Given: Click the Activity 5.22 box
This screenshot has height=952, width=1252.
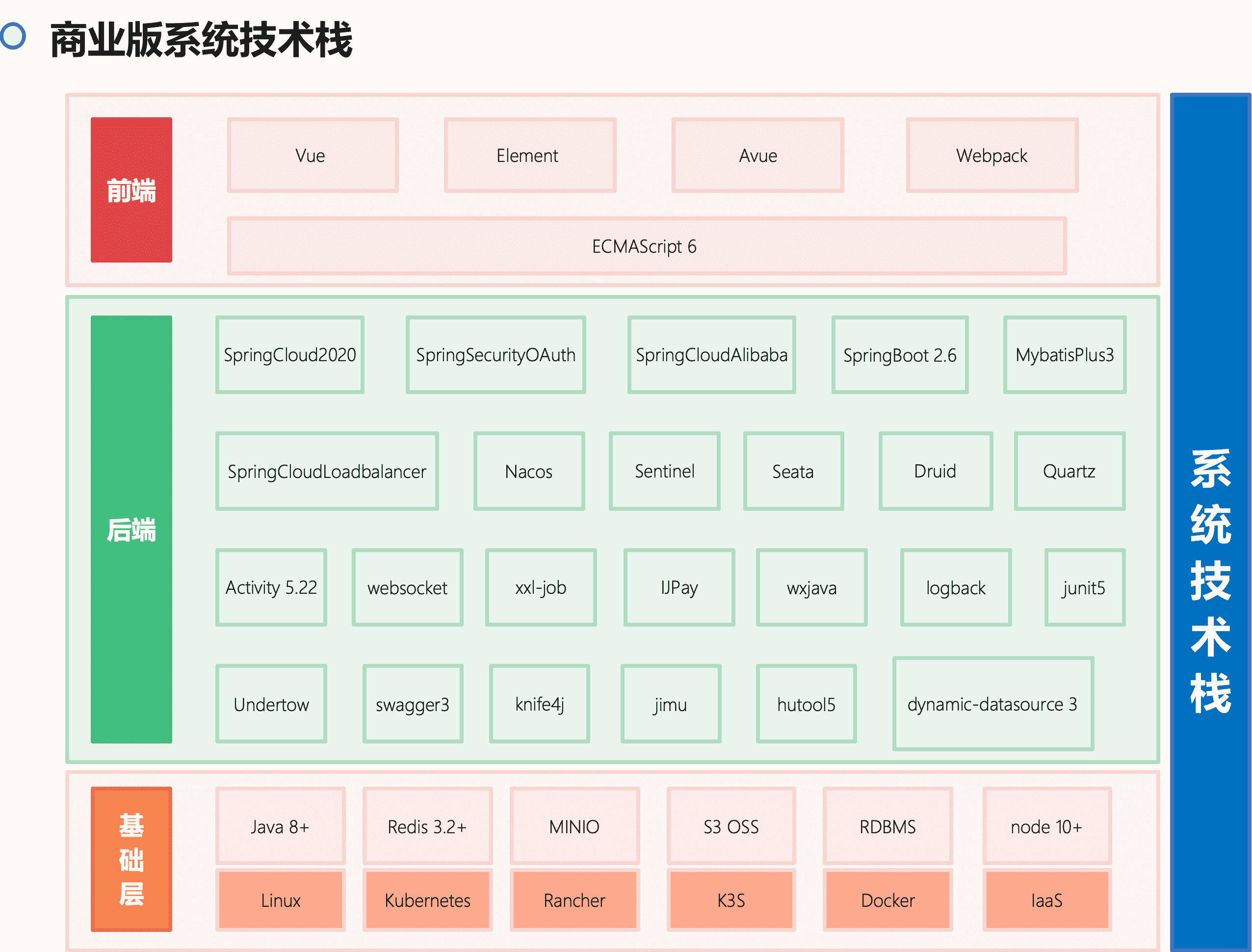Looking at the screenshot, I should [271, 587].
